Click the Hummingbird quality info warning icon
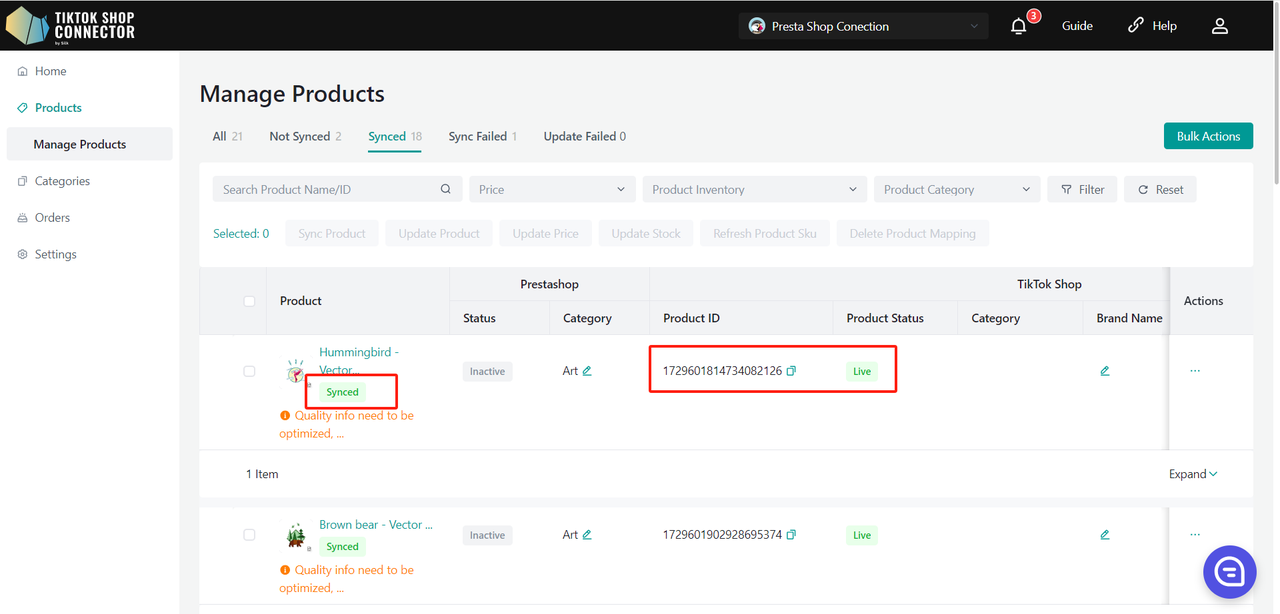Screen dimensions: 1280x614 click(285, 415)
